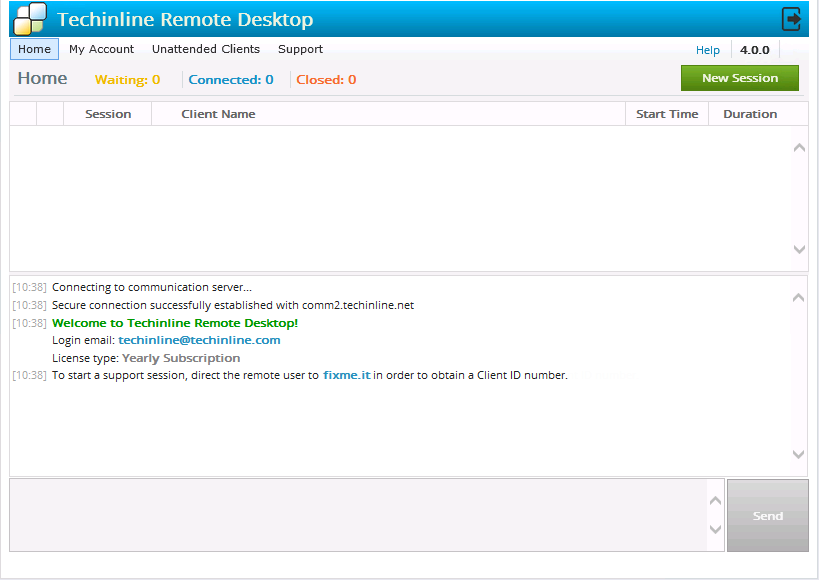
Task: Click the Help link
Action: [x=707, y=50]
